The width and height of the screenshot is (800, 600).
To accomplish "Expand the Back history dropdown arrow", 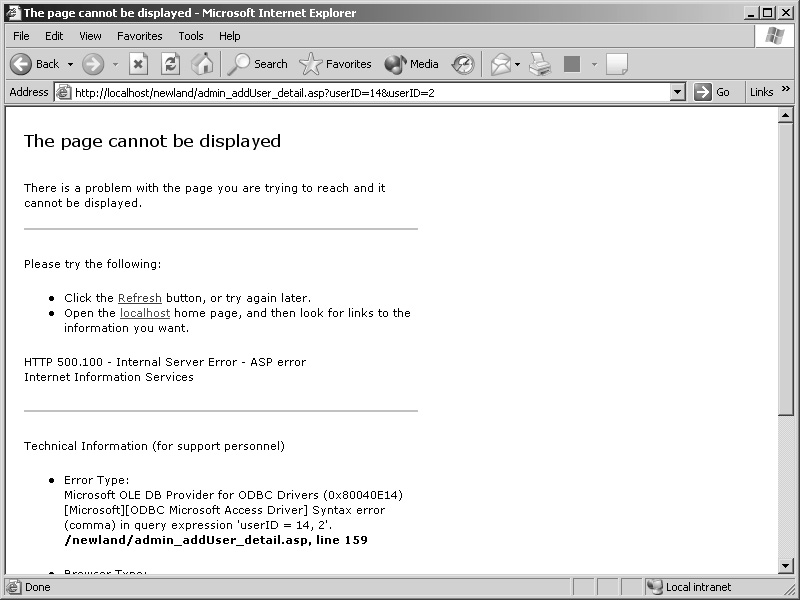I will tap(70, 64).
